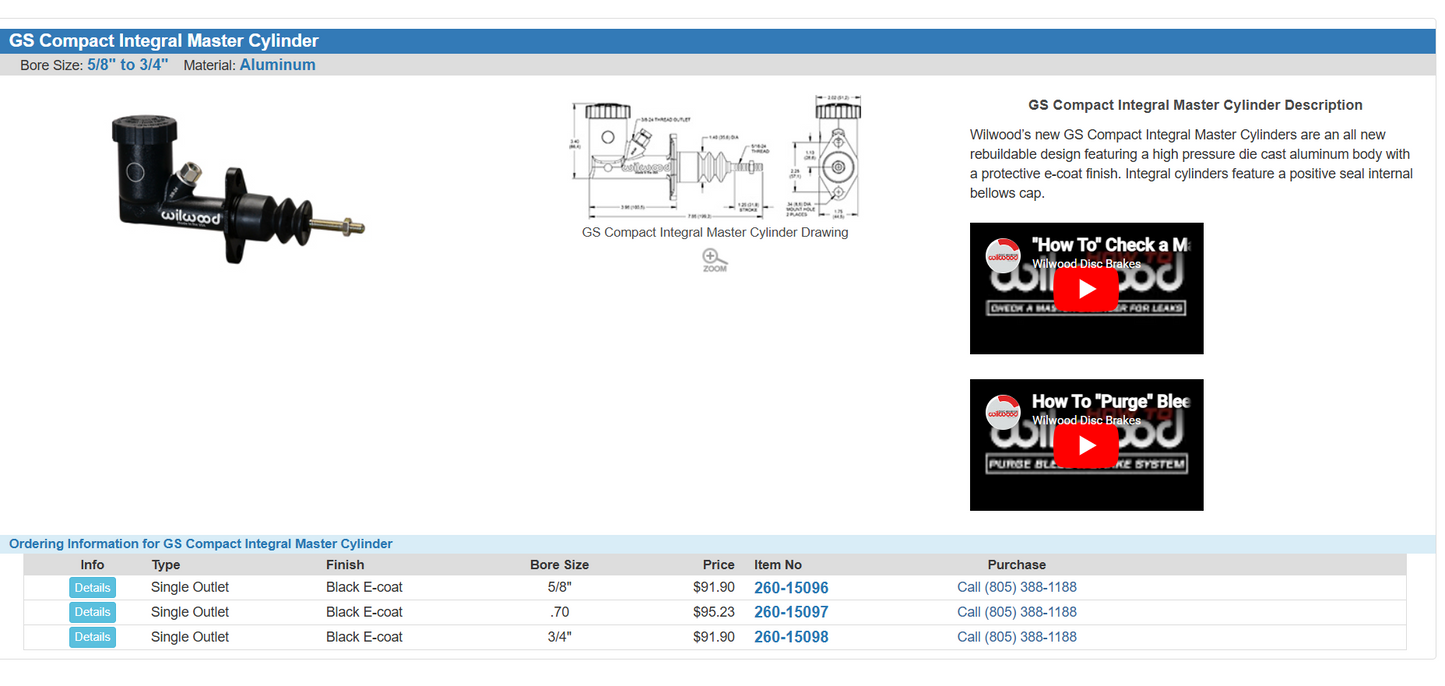Open the master cylinder technical drawing

click(x=715, y=157)
